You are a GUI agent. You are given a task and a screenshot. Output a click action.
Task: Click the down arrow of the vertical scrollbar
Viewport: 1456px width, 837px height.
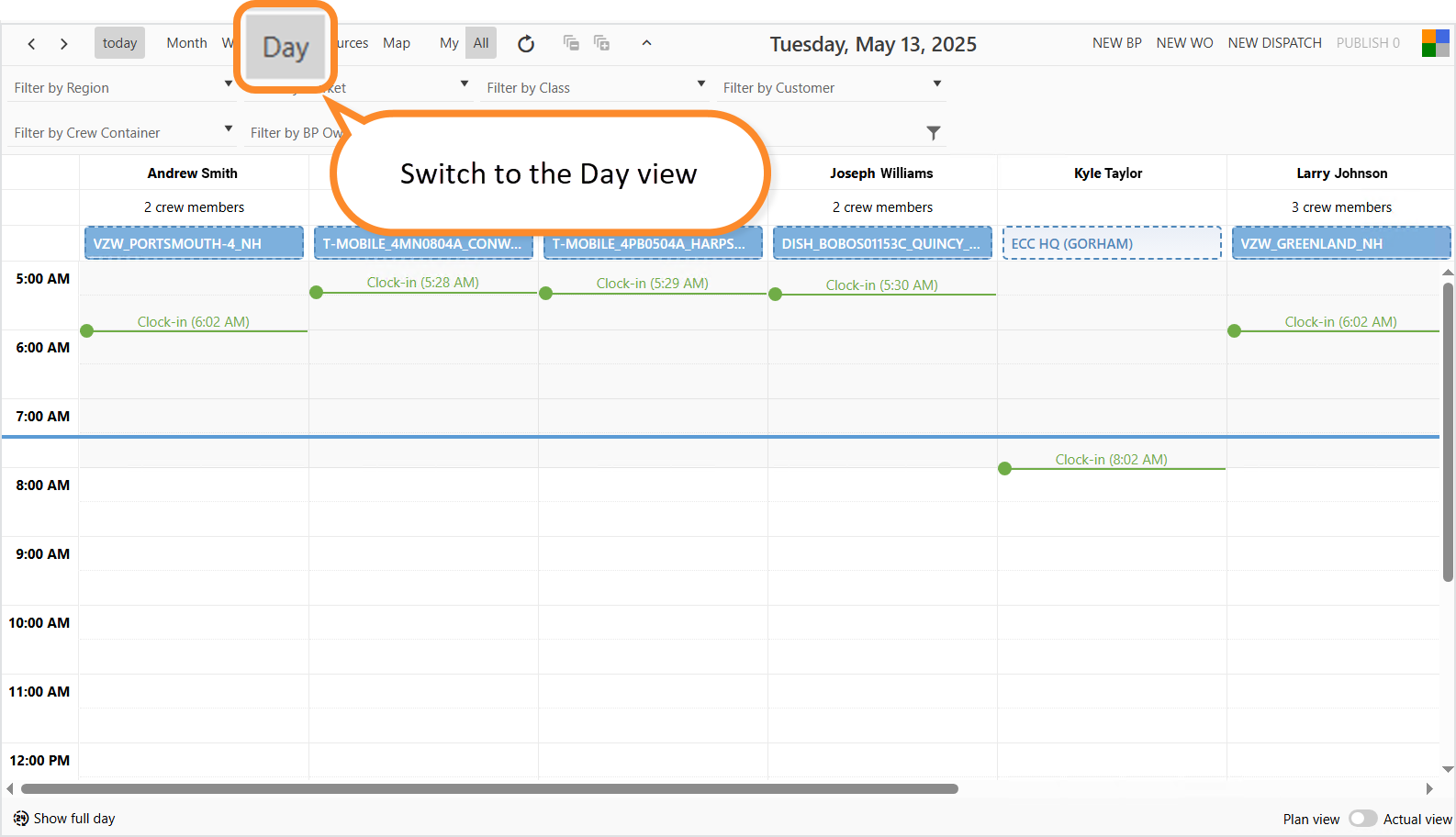(1448, 769)
